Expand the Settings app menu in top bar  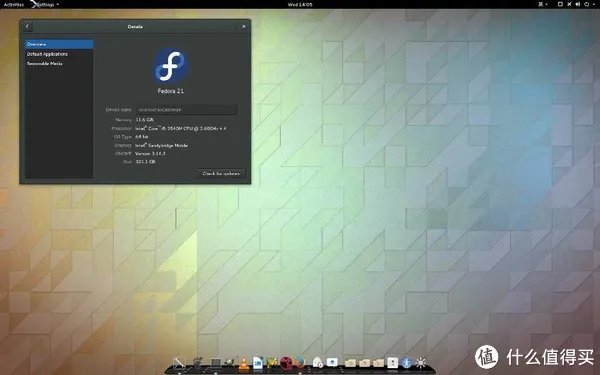pos(45,4)
